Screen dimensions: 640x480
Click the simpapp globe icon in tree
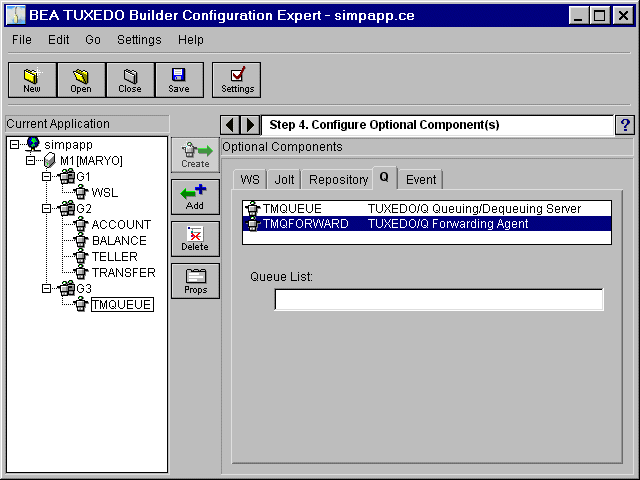(33, 144)
